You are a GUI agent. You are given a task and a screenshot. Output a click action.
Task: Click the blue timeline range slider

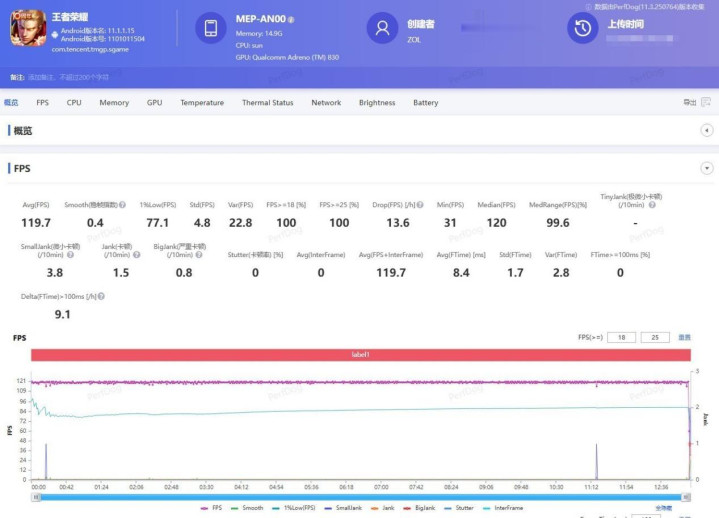pyautogui.click(x=360, y=496)
